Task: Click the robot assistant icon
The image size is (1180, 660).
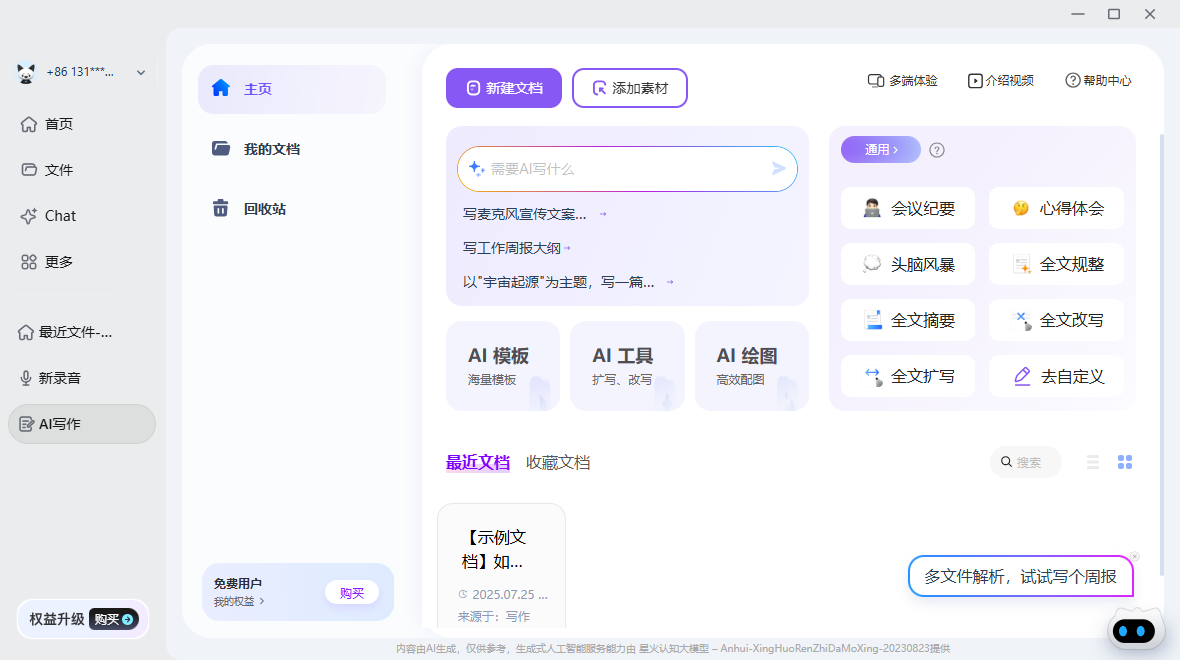Action: click(x=1133, y=631)
